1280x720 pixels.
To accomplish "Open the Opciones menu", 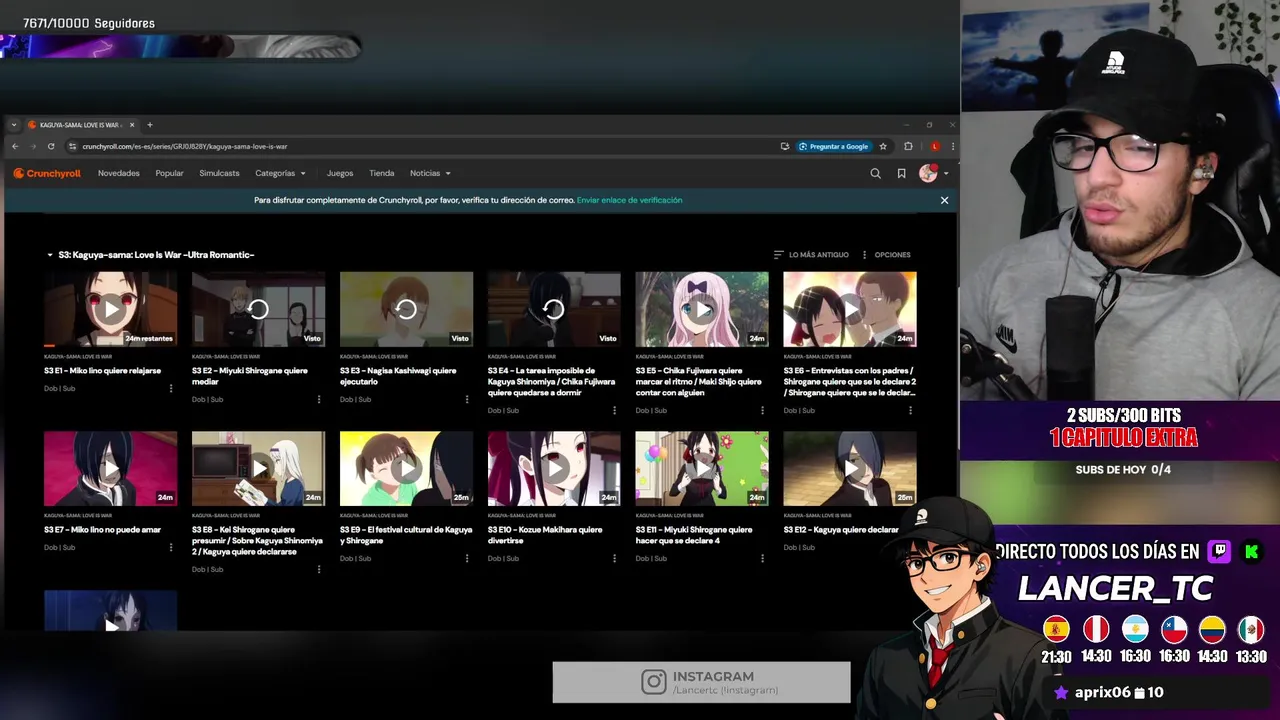I will pos(886,255).
